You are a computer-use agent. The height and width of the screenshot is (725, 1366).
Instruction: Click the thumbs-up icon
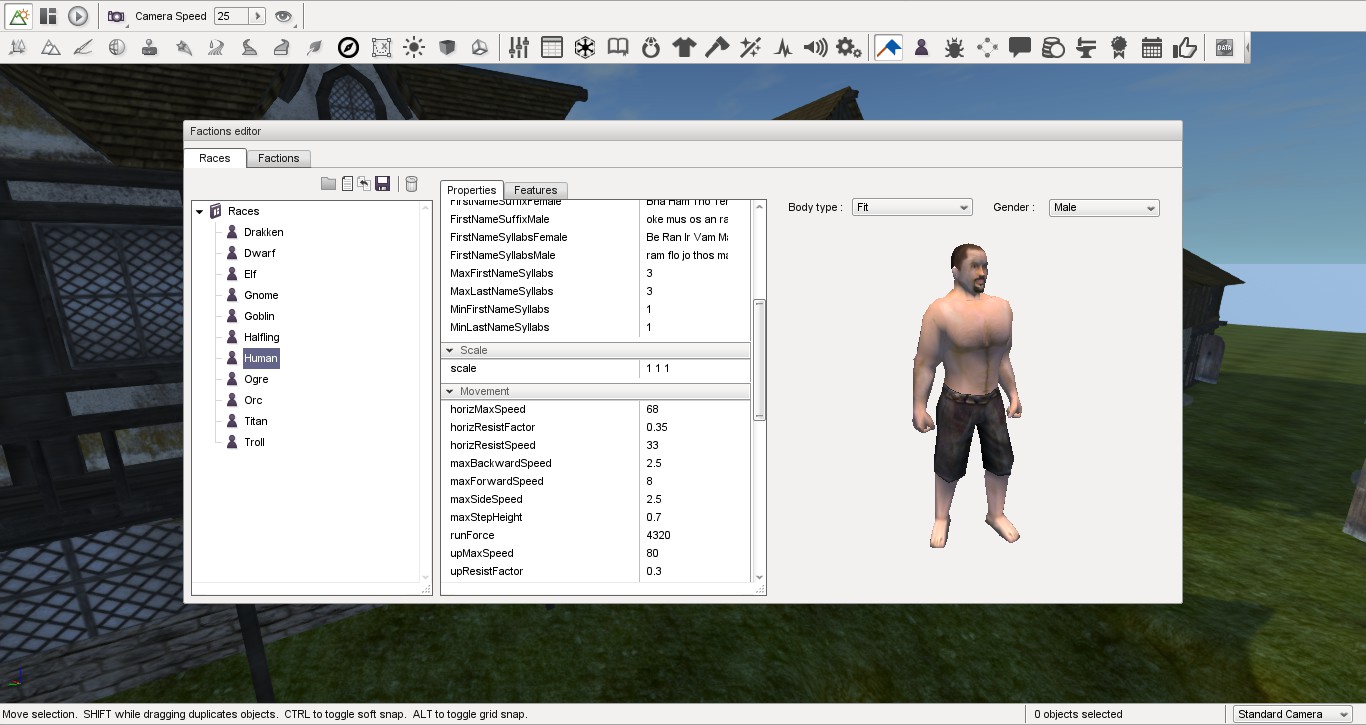[1185, 46]
